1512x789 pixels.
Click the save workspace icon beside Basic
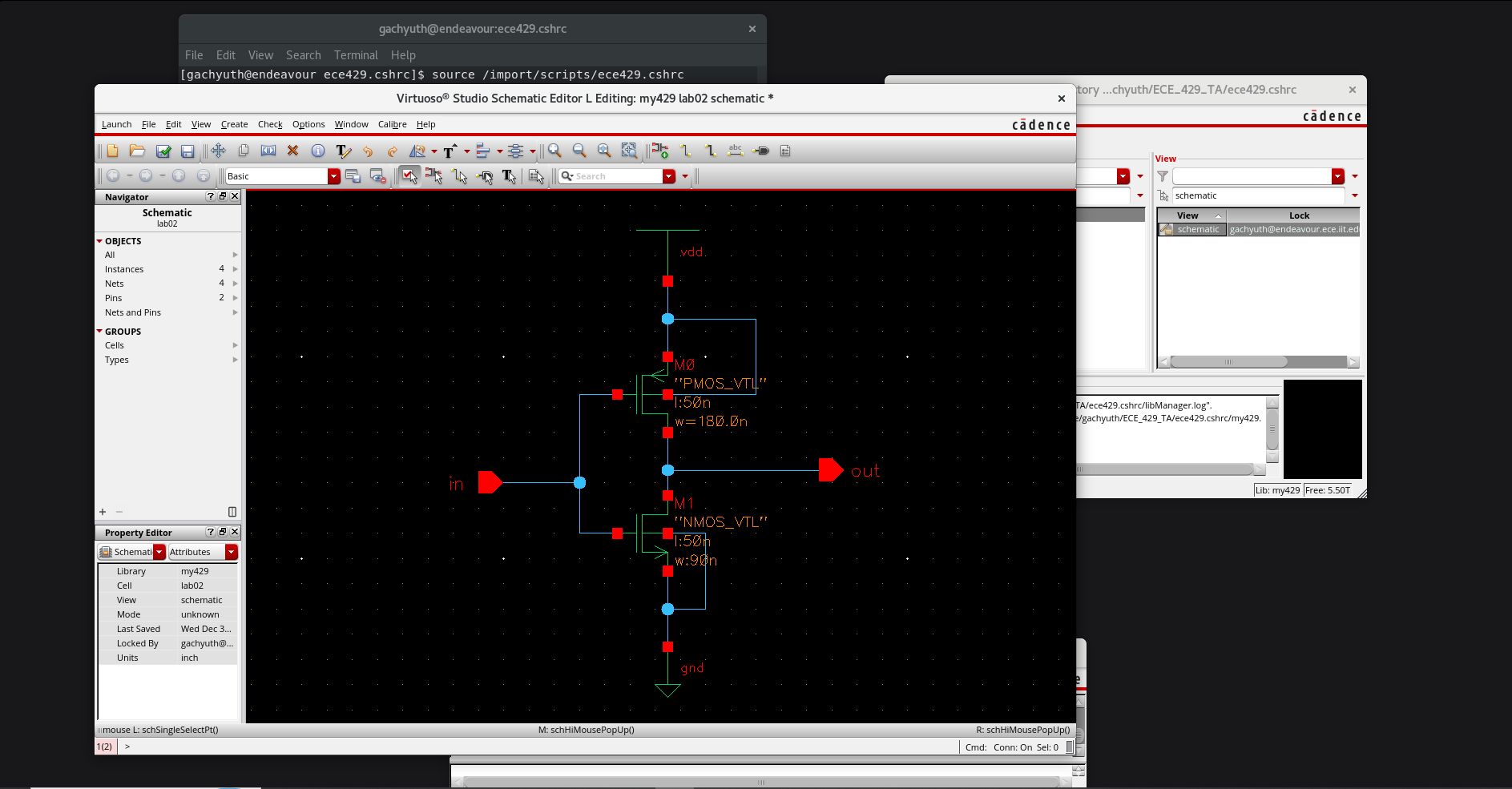tap(353, 176)
